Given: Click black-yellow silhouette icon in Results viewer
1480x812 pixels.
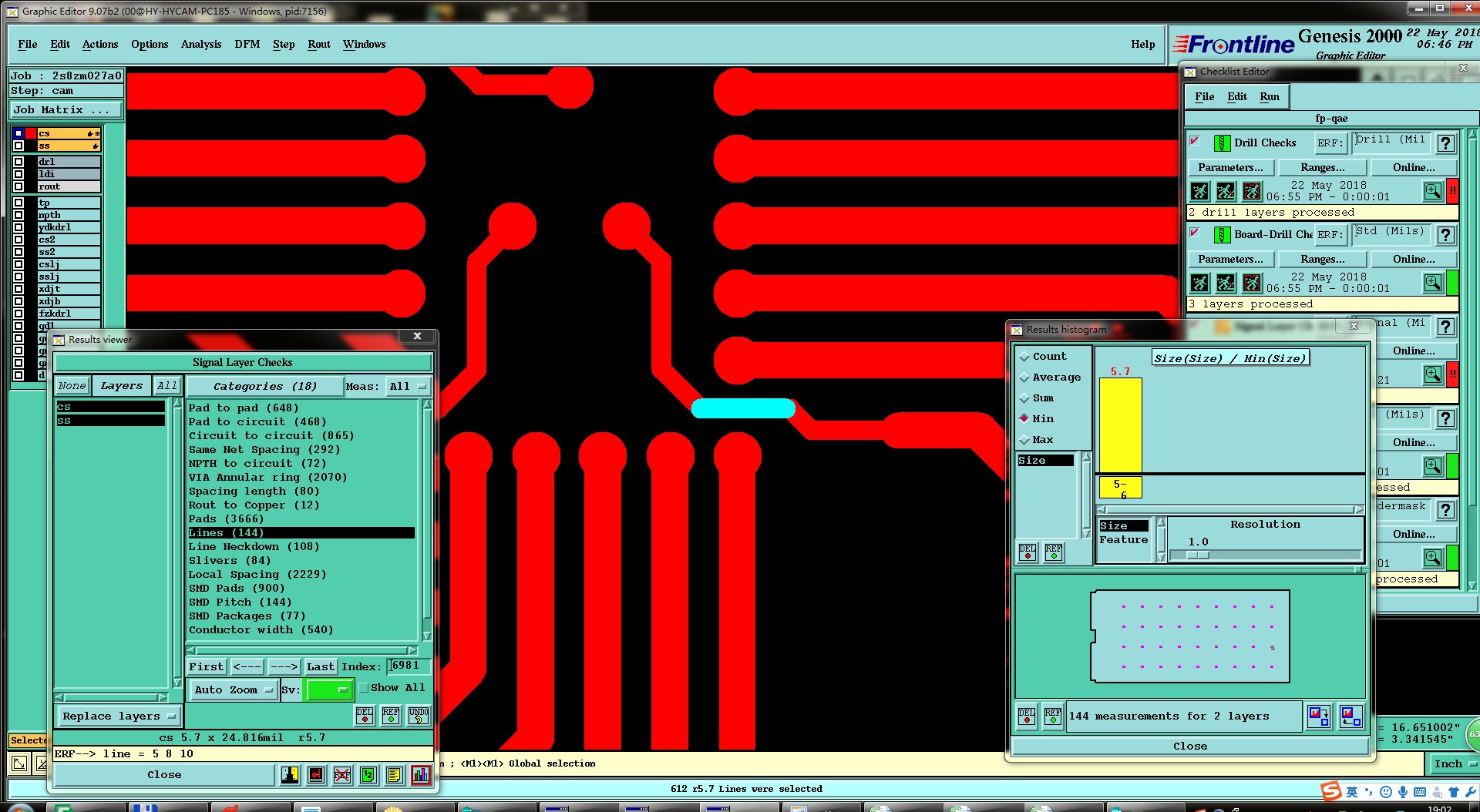Looking at the screenshot, I should coord(290,775).
